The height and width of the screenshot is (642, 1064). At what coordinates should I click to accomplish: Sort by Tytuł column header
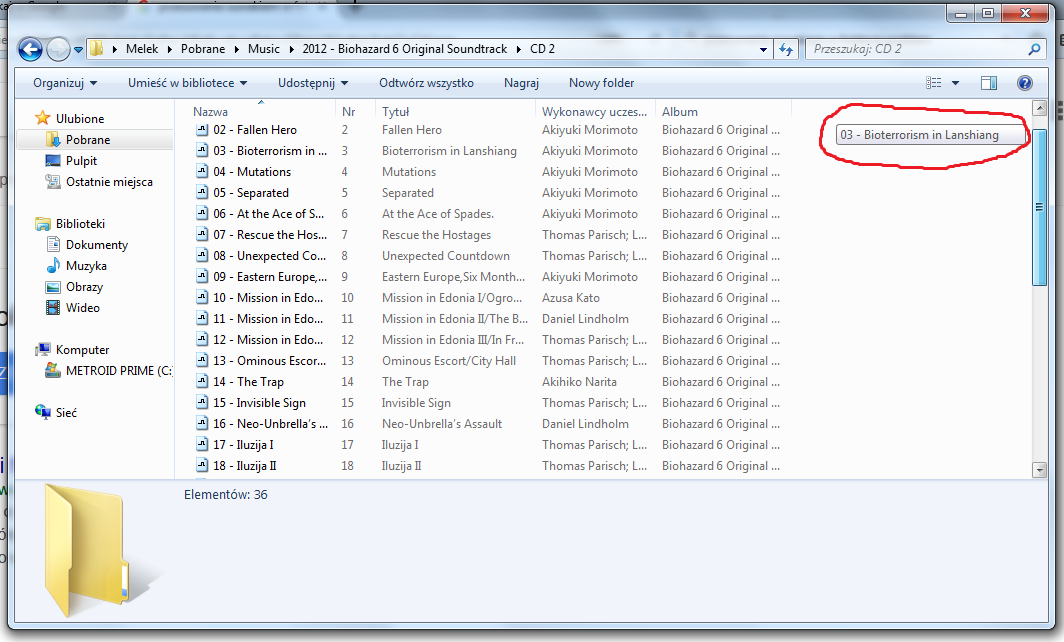[x=395, y=112]
